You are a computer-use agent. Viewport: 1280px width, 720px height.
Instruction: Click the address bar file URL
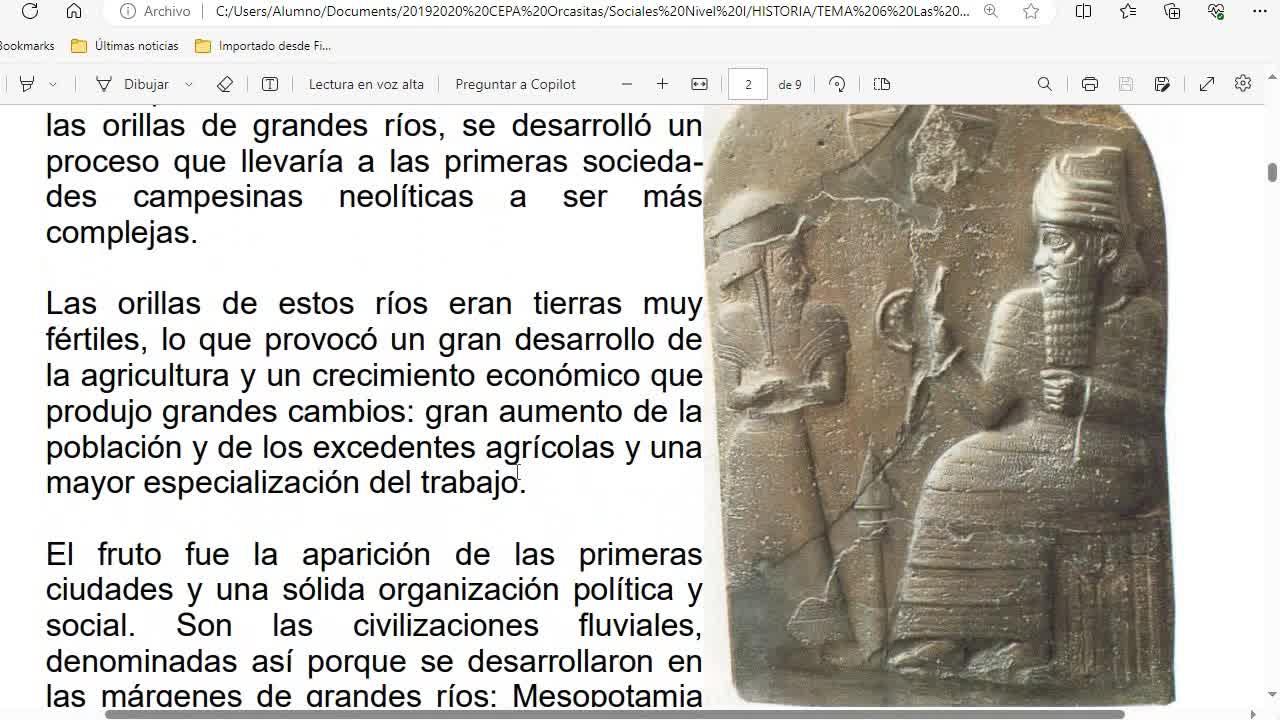(592, 11)
